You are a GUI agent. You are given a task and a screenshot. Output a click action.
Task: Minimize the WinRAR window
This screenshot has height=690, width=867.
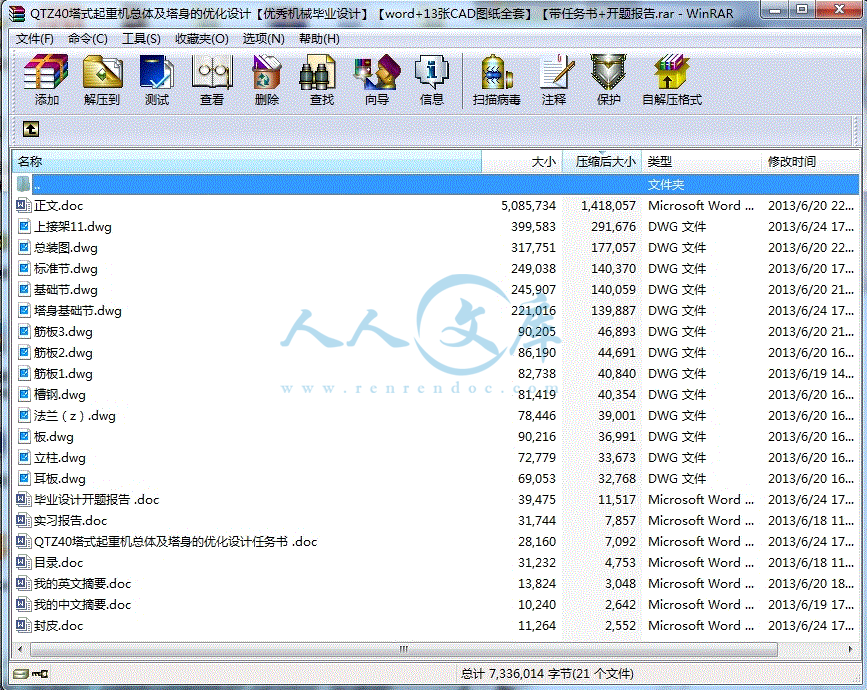pos(775,10)
